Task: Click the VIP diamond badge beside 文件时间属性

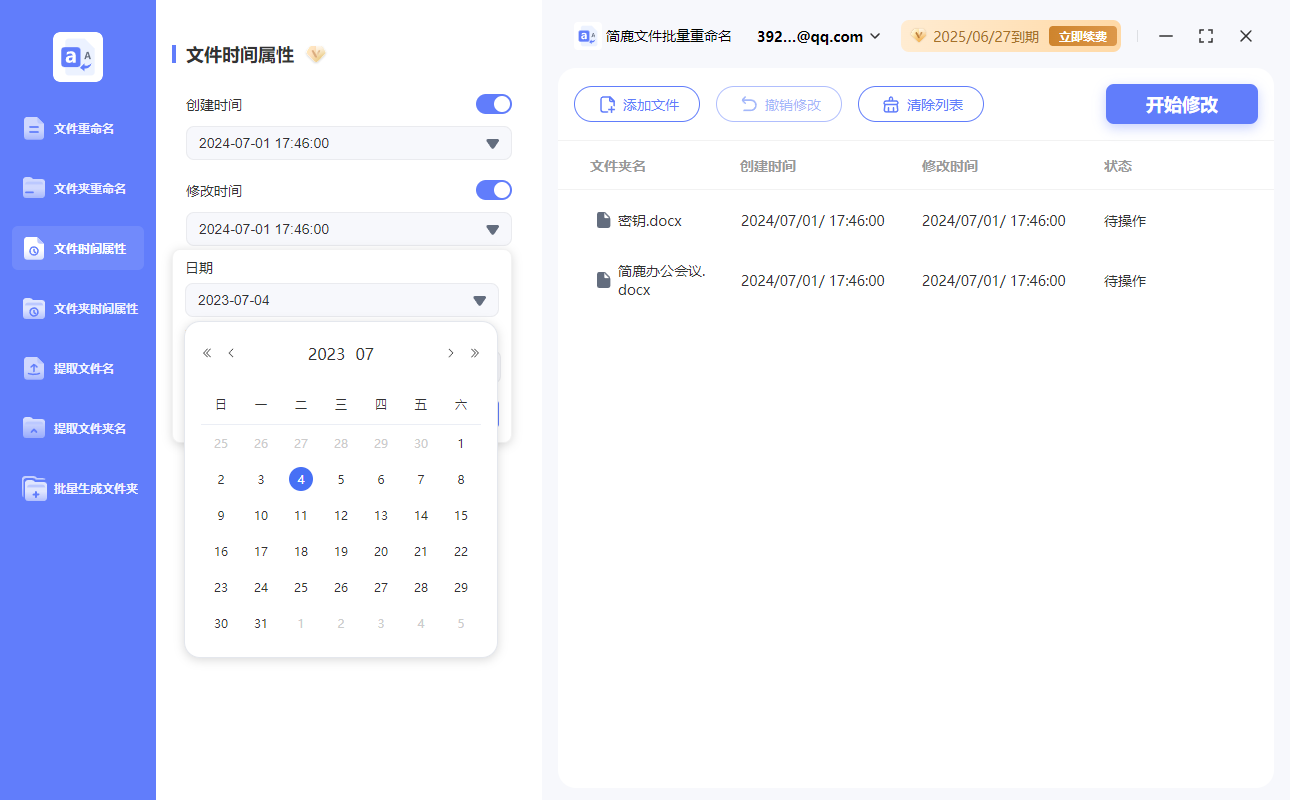Action: pos(316,55)
